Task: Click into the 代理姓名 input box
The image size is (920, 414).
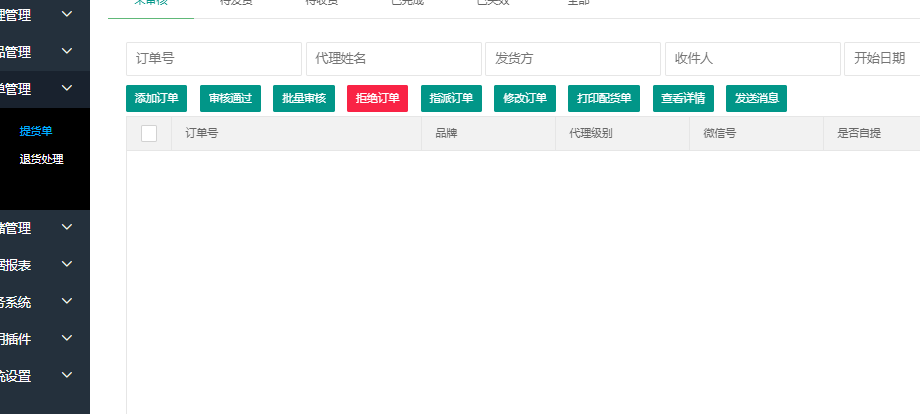Action: [393, 59]
